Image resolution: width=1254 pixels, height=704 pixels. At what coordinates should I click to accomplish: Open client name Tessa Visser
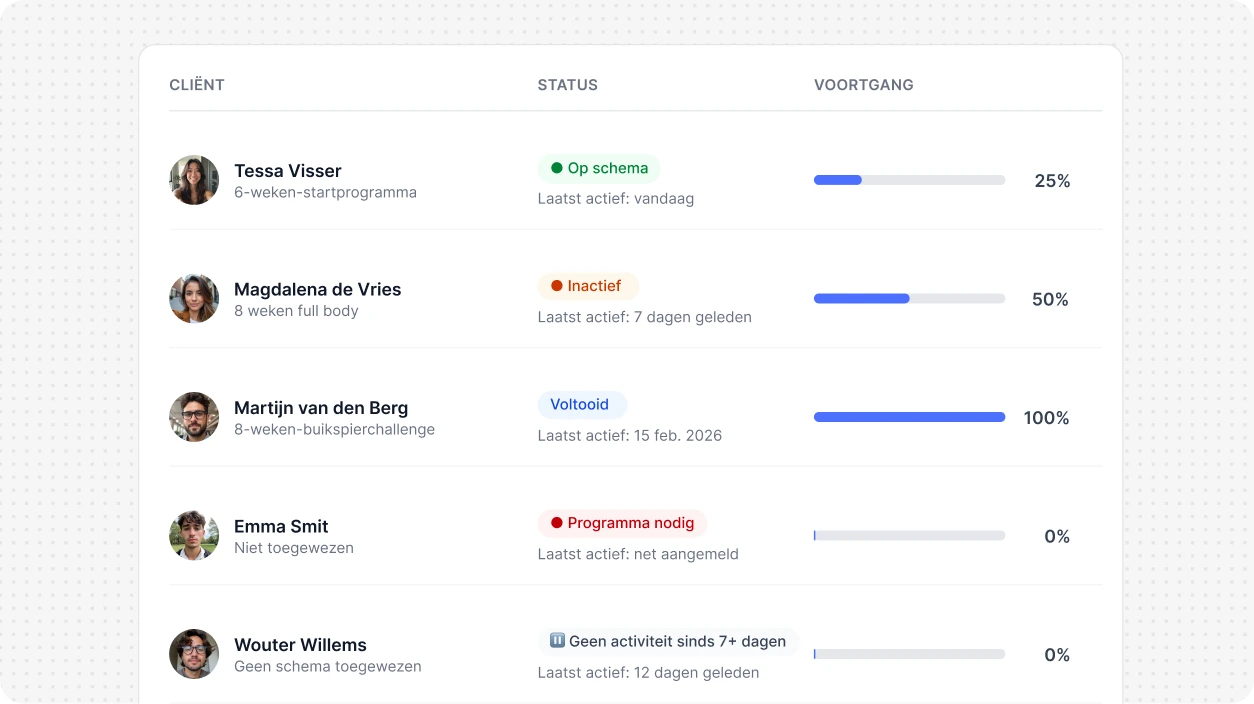[x=288, y=171]
